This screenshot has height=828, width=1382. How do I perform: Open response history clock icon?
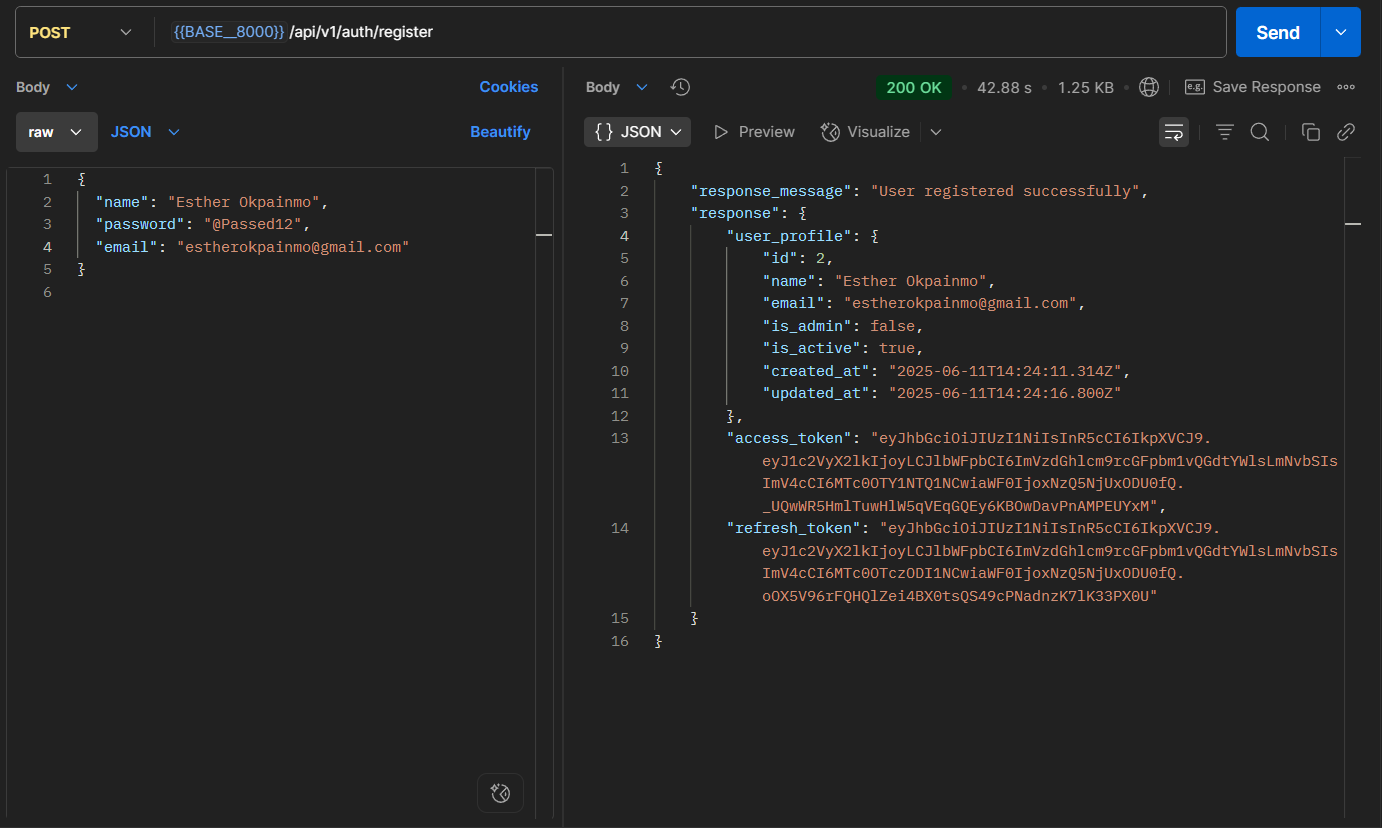pos(680,87)
